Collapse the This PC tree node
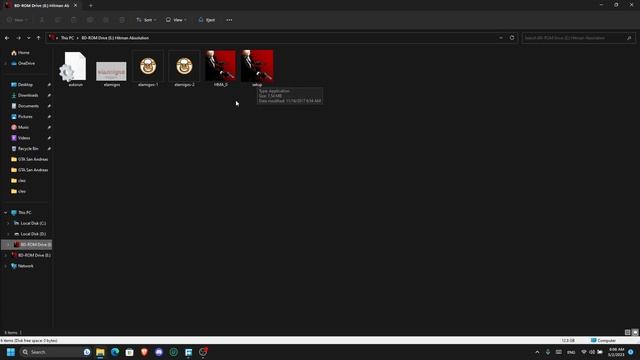This screenshot has width=640, height=360. coord(5,213)
